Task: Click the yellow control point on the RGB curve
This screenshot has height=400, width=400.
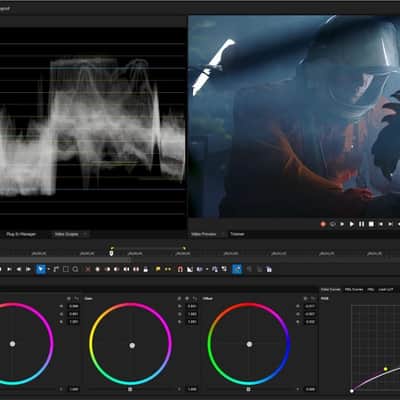Action: point(386,369)
